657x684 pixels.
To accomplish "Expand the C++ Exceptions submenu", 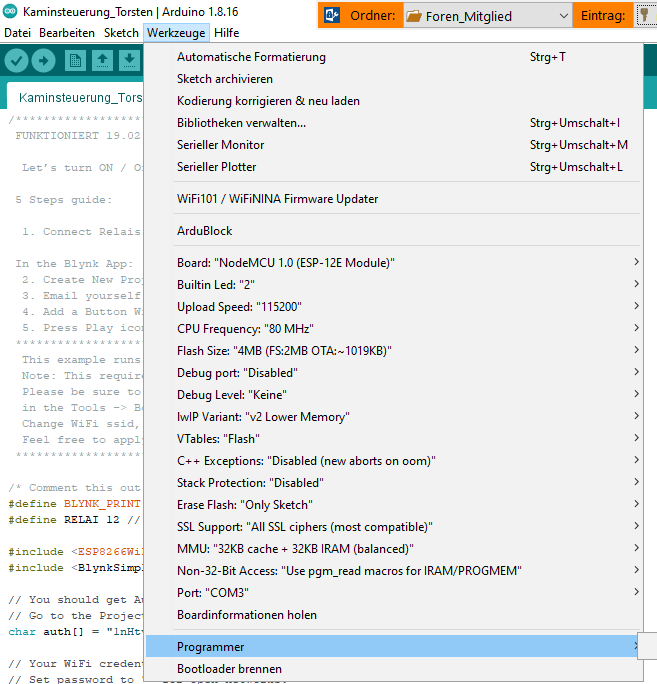I will [393, 461].
